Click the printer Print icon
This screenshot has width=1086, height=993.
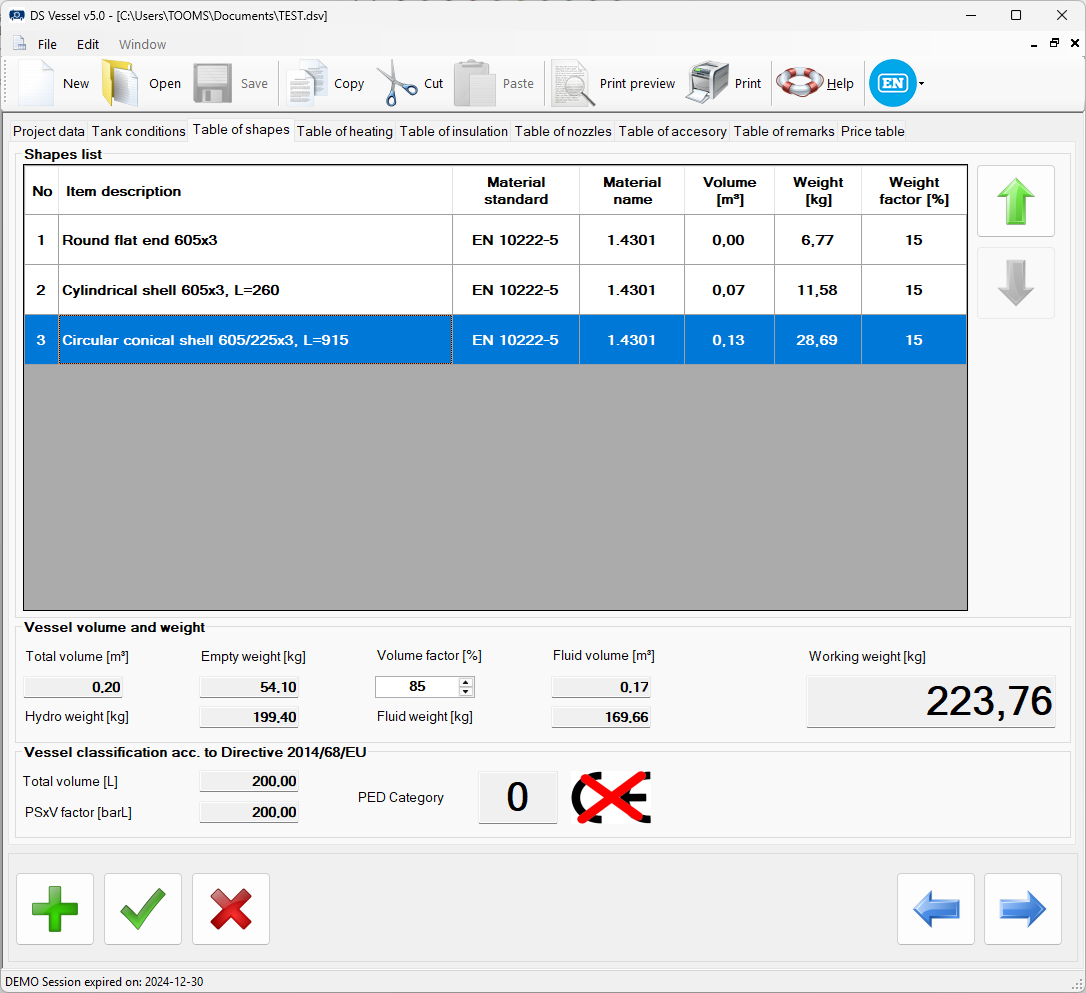coord(708,84)
